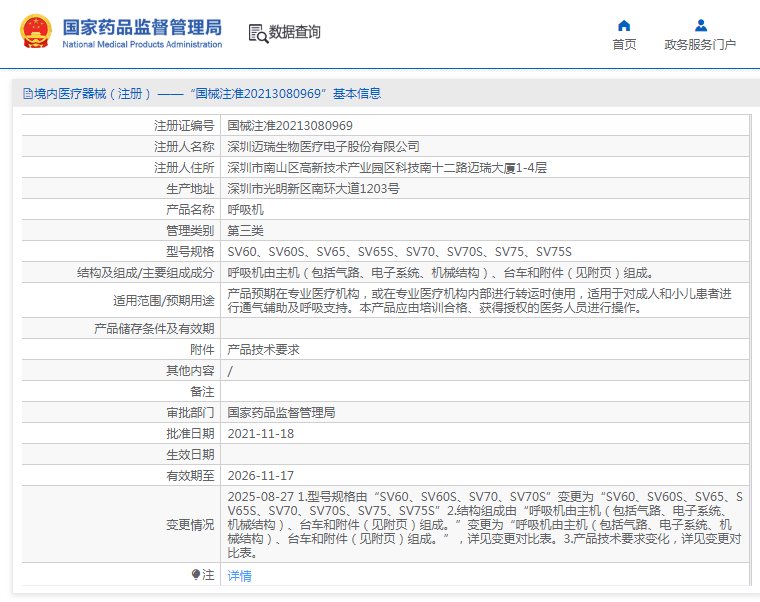Open the 详情 link in the bottom row
760x602 pixels.
[240, 576]
